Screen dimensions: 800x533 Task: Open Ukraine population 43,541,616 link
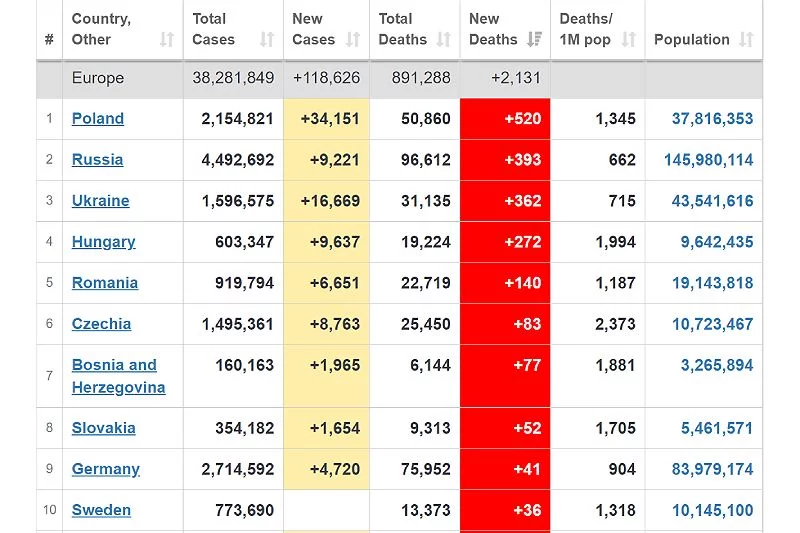tap(712, 200)
